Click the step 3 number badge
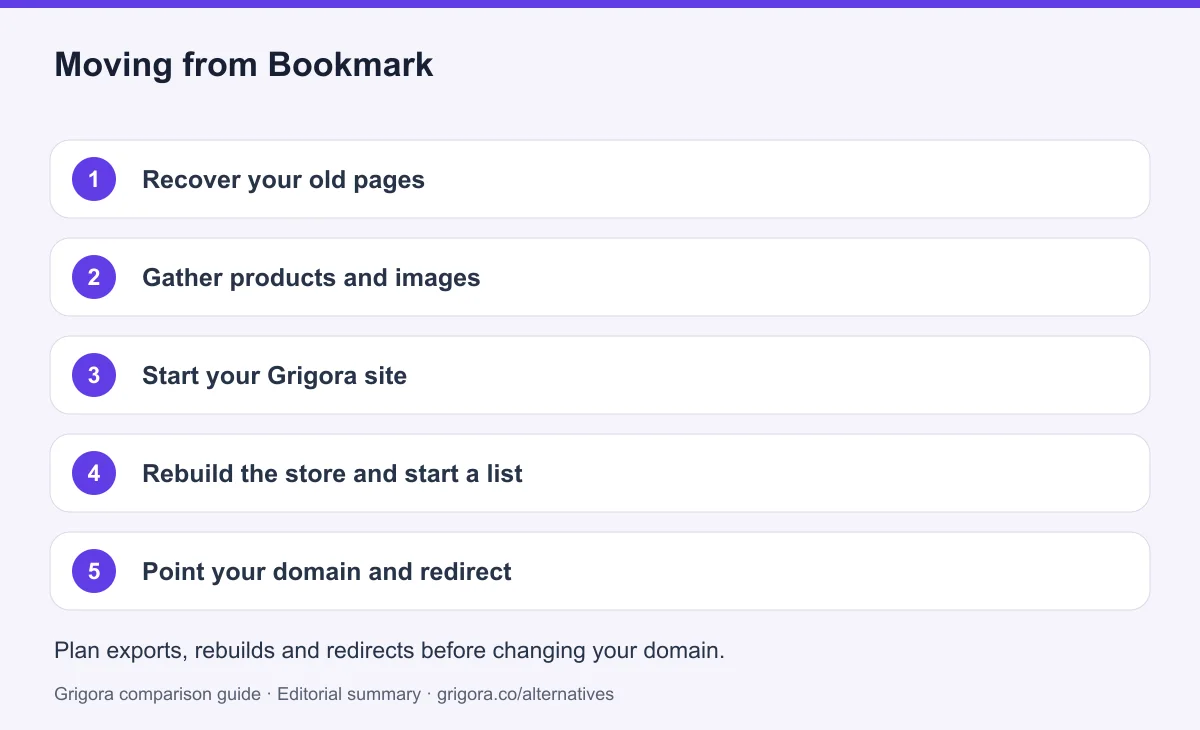This screenshot has height=730, width=1200. [x=94, y=375]
